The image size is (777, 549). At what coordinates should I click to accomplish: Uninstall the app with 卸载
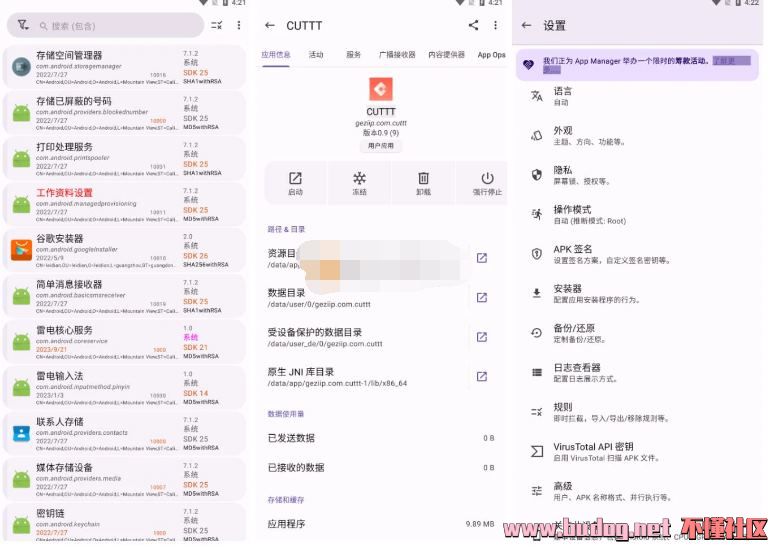coord(423,183)
